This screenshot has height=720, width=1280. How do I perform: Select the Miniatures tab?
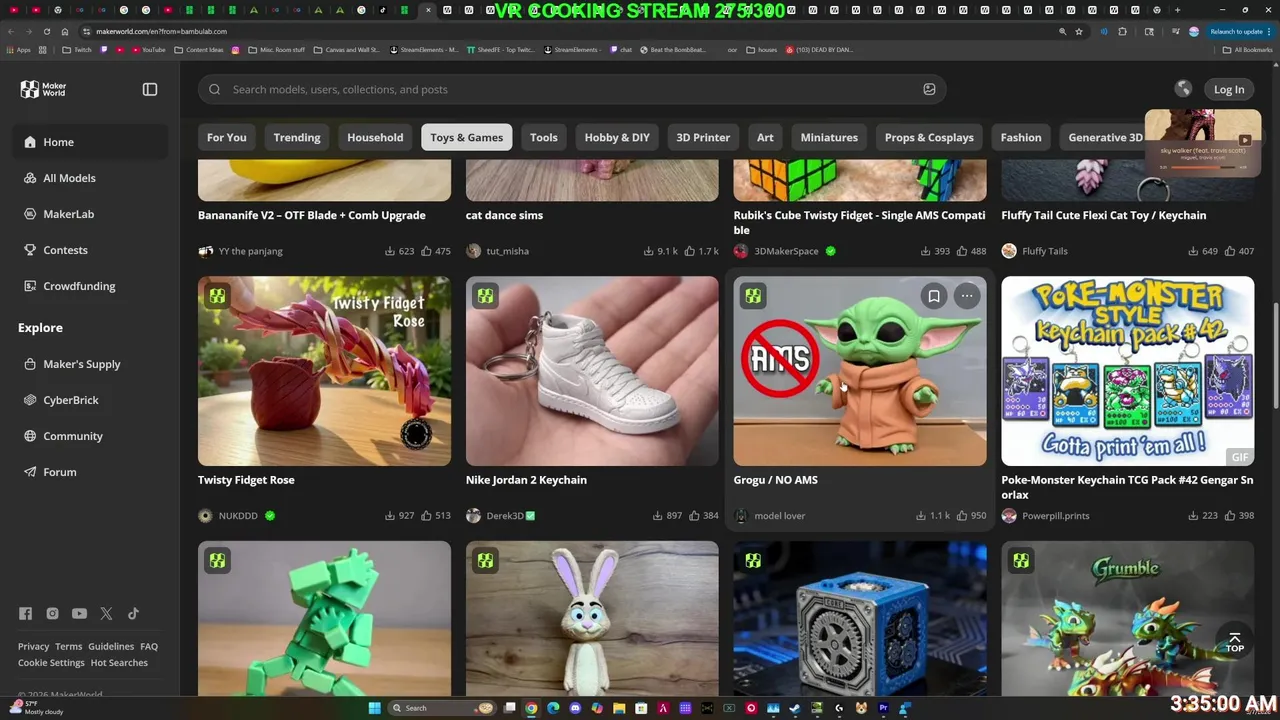pos(829,137)
